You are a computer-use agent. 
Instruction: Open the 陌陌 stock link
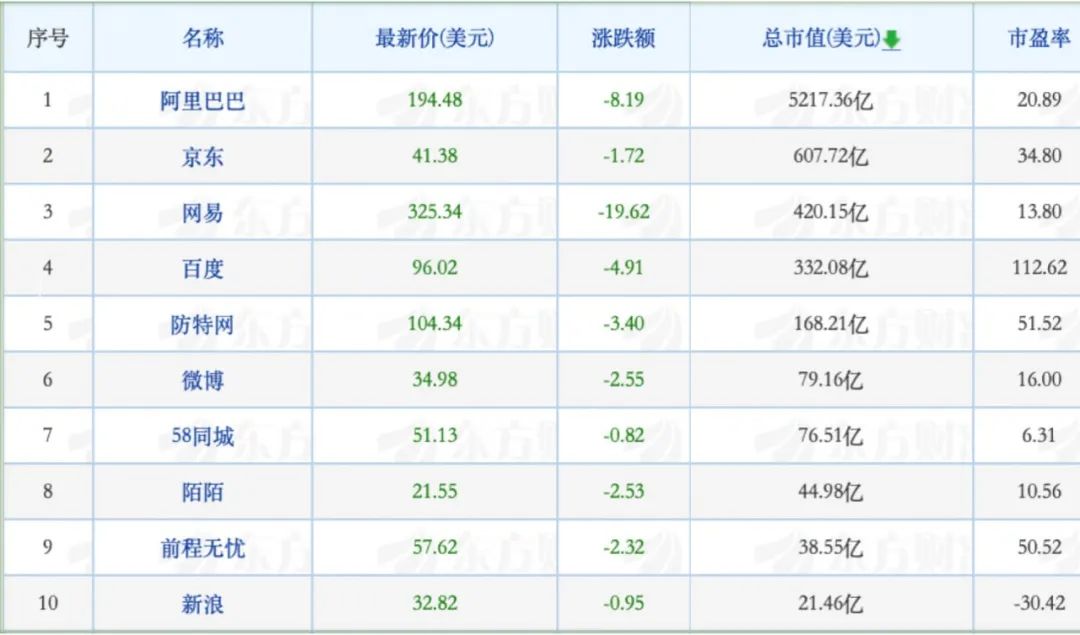[202, 492]
